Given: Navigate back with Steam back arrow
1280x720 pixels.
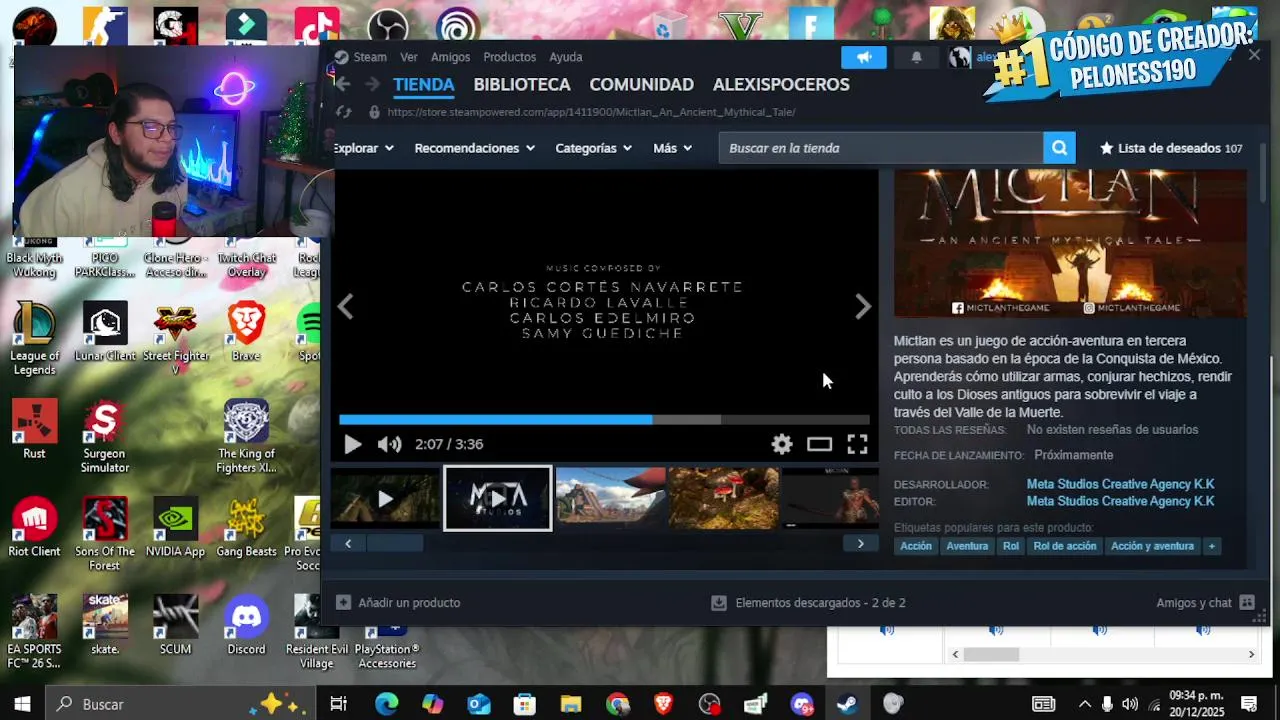Looking at the screenshot, I should 343,84.
